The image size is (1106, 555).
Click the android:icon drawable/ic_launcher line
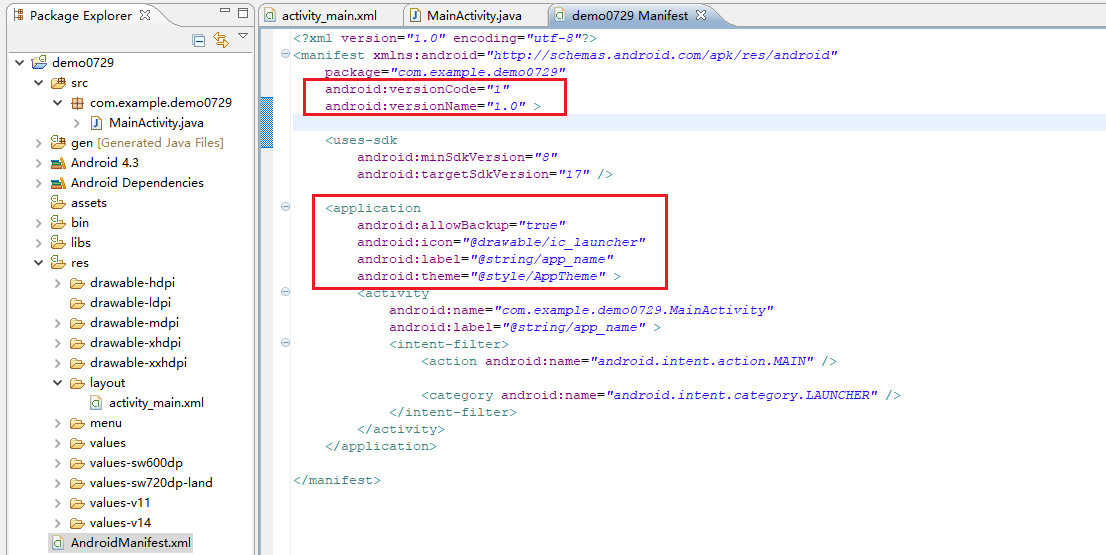[502, 242]
